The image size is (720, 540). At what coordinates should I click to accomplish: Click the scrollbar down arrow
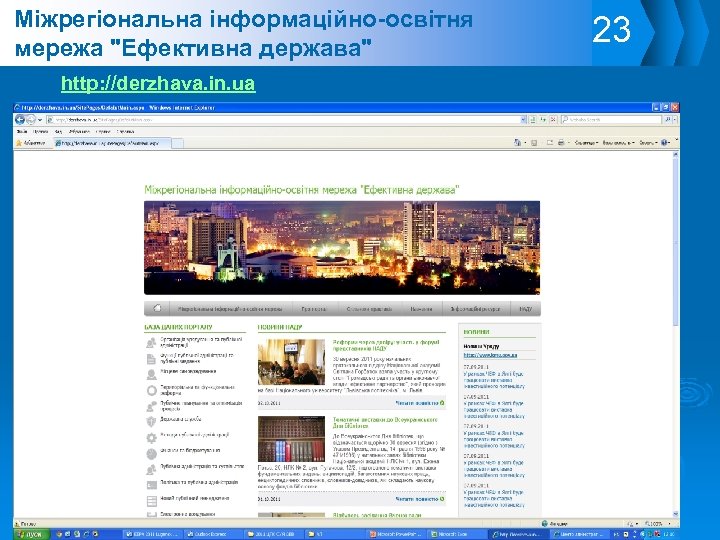coord(675,514)
